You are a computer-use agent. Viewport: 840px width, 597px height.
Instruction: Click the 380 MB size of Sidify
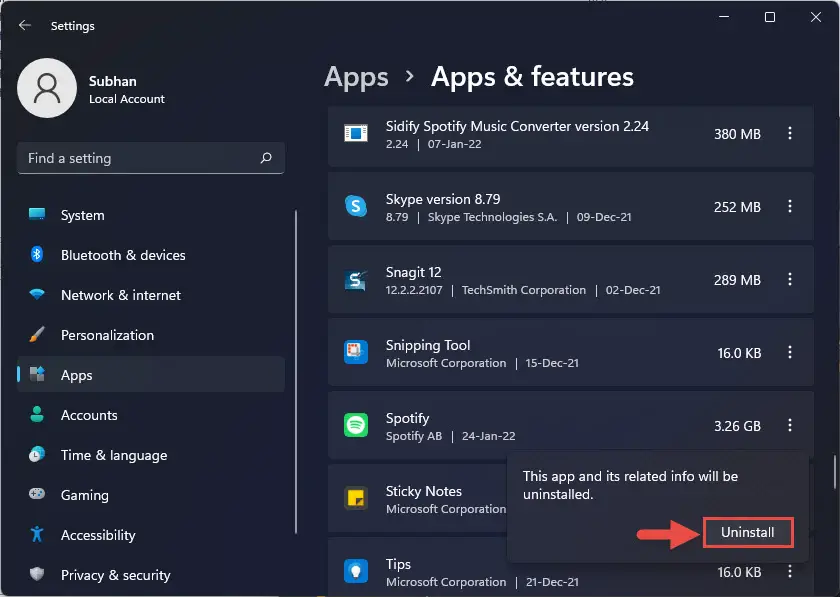pos(737,134)
